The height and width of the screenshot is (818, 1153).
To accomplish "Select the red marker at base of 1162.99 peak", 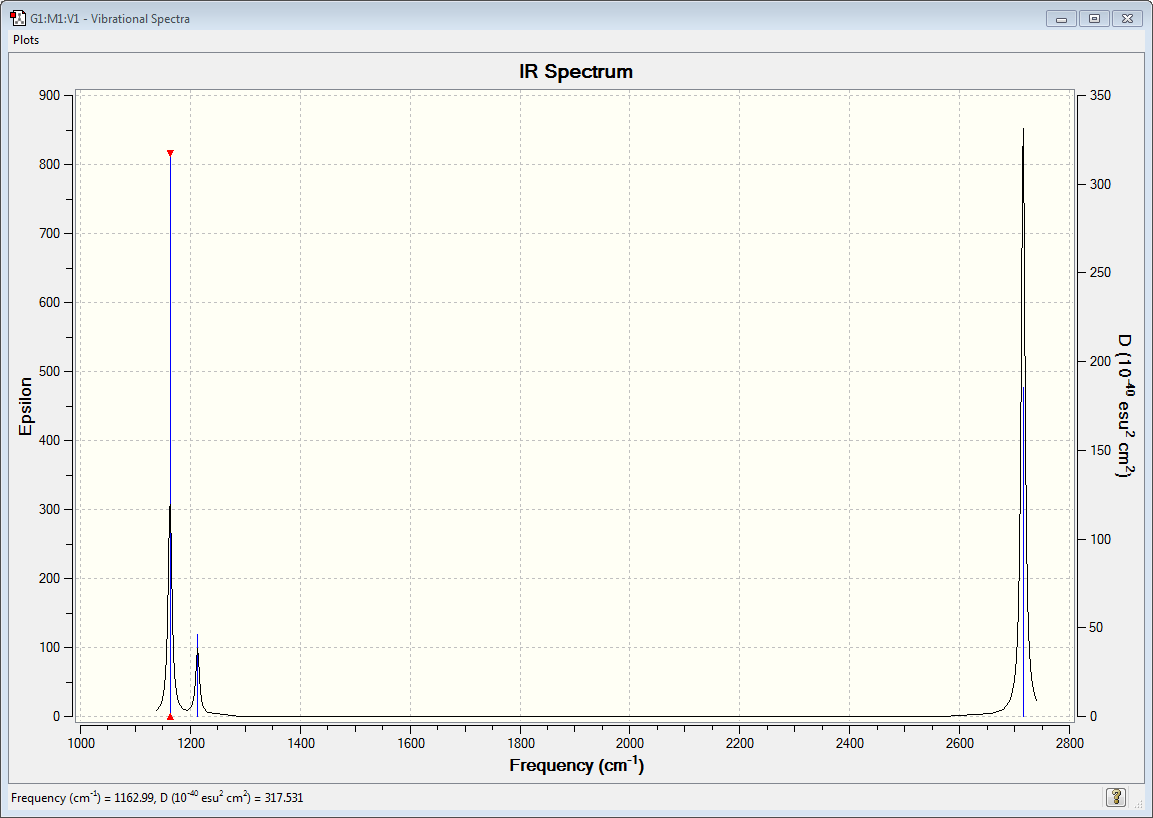I will 170,716.
